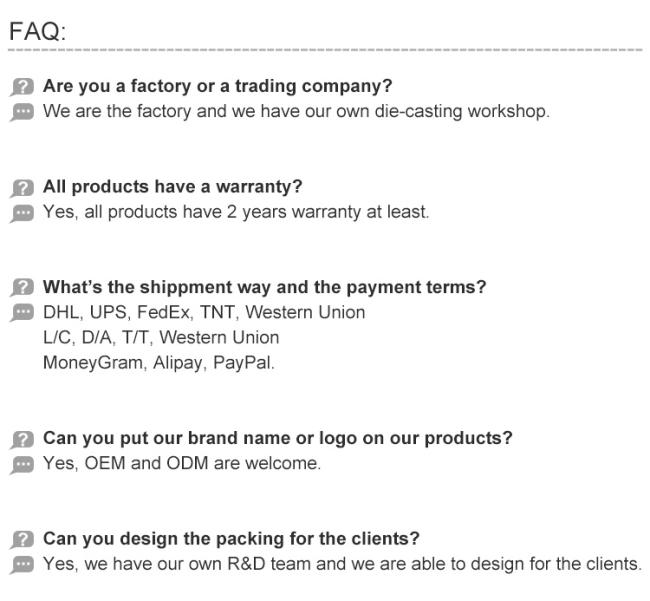This screenshot has width=650, height=601.
Task: Click the FAQ heading
Action: tap(38, 31)
